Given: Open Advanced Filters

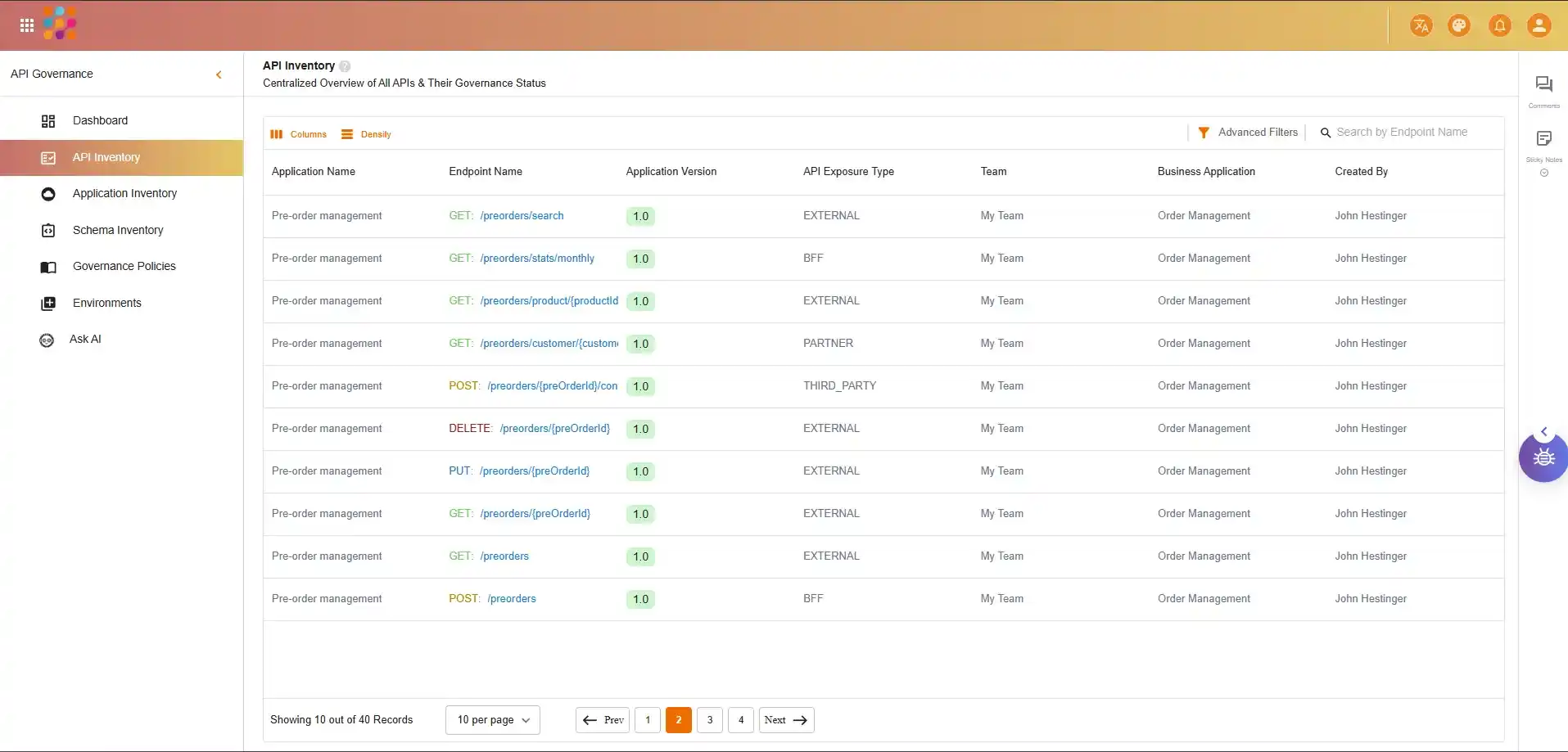Looking at the screenshot, I should (1248, 133).
